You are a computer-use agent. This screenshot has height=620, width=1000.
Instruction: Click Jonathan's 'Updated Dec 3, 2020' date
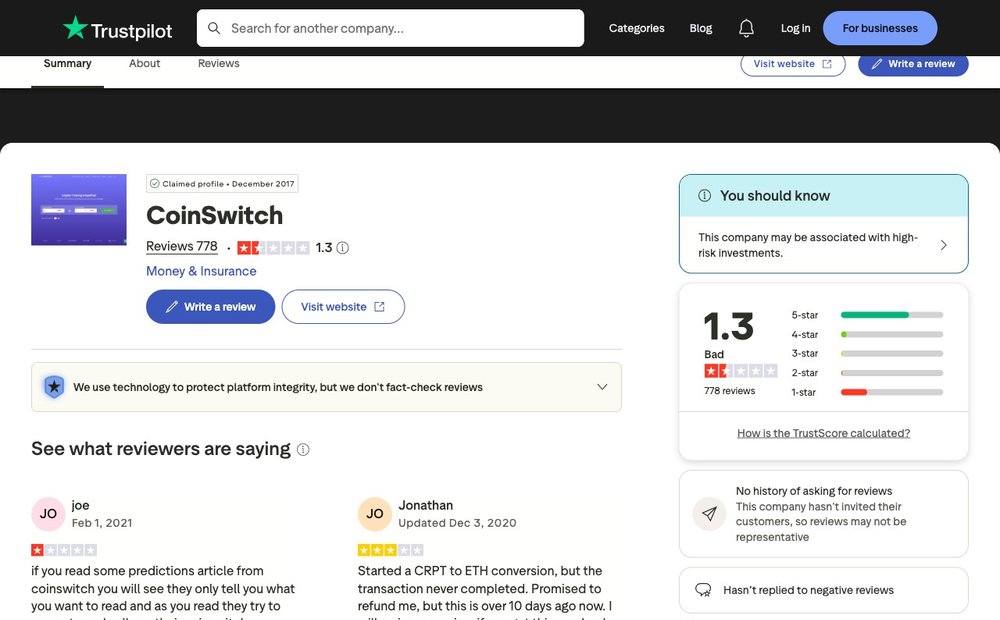click(457, 523)
